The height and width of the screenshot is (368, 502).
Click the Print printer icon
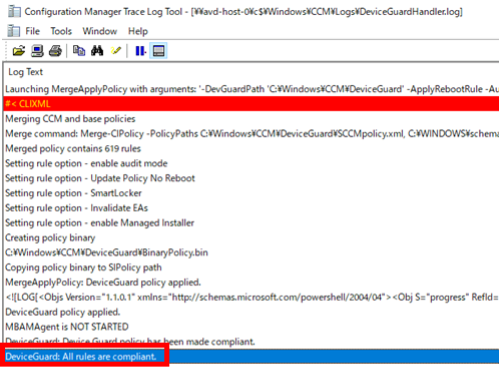pos(55,51)
